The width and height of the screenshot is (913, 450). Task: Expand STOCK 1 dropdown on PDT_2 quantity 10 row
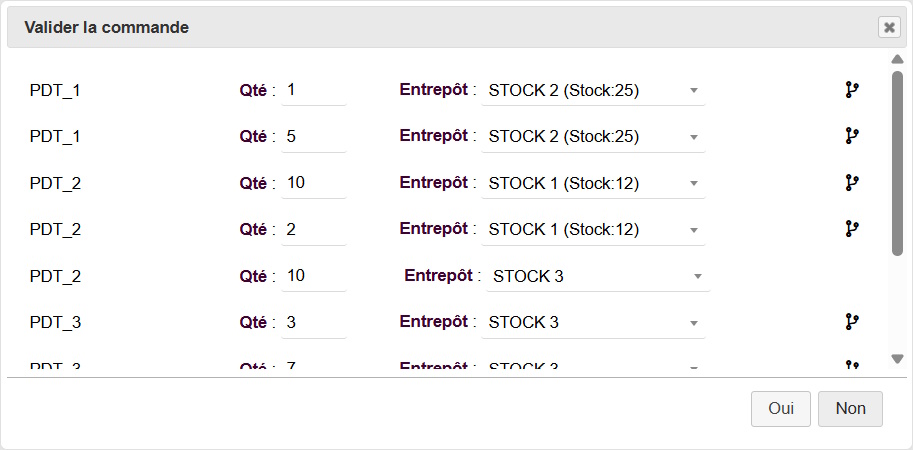pos(593,183)
